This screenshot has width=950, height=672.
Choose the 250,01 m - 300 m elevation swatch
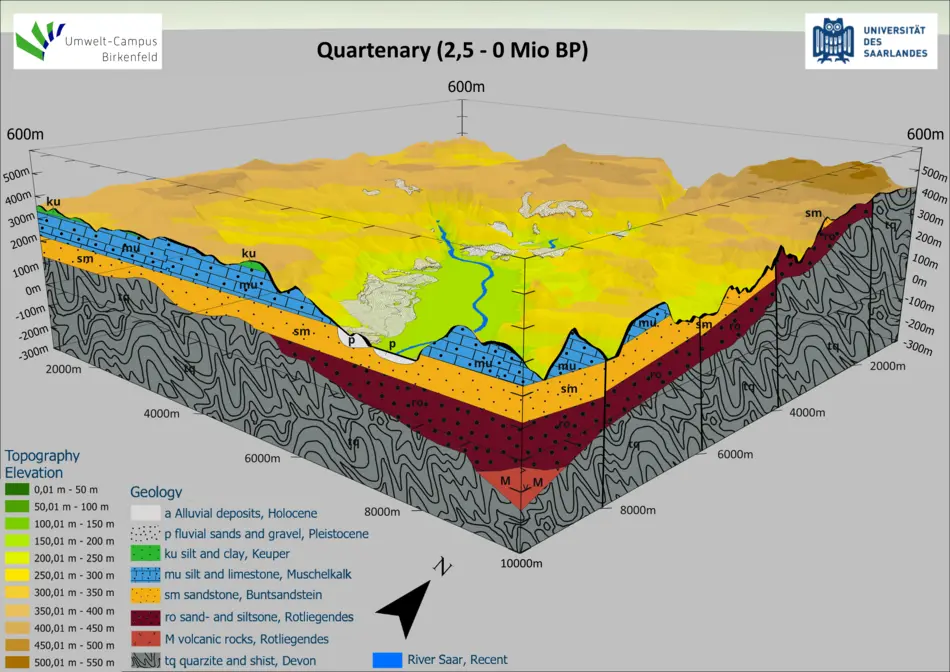pyautogui.click(x=18, y=575)
